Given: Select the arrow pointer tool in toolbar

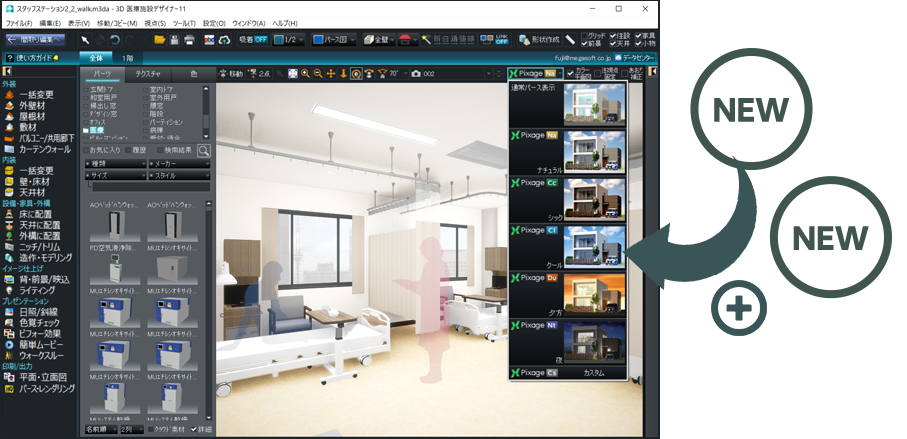Looking at the screenshot, I should click(87, 39).
